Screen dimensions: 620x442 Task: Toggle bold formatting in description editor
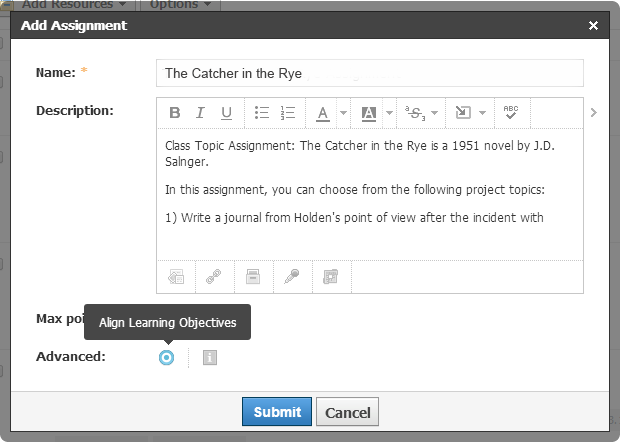click(x=174, y=113)
